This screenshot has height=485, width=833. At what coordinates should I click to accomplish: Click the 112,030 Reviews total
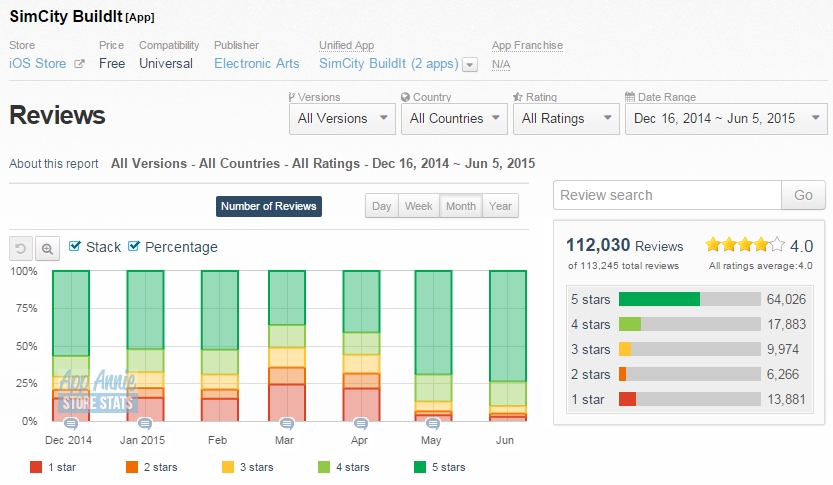point(624,245)
